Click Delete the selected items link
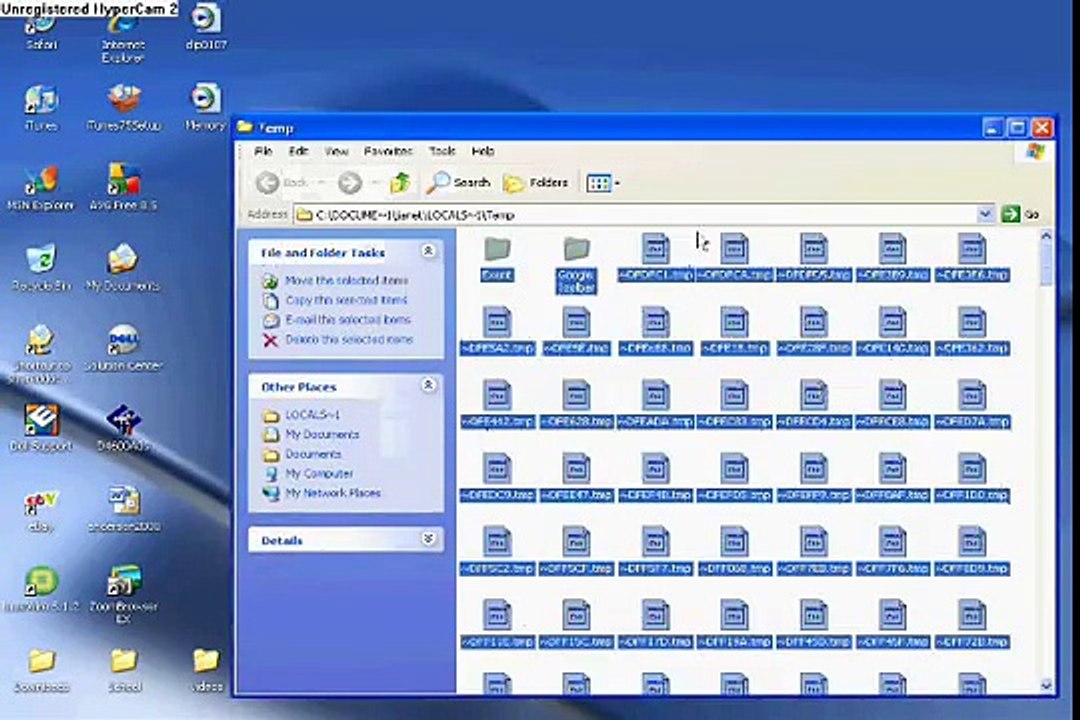Viewport: 1080px width, 720px height. point(349,340)
